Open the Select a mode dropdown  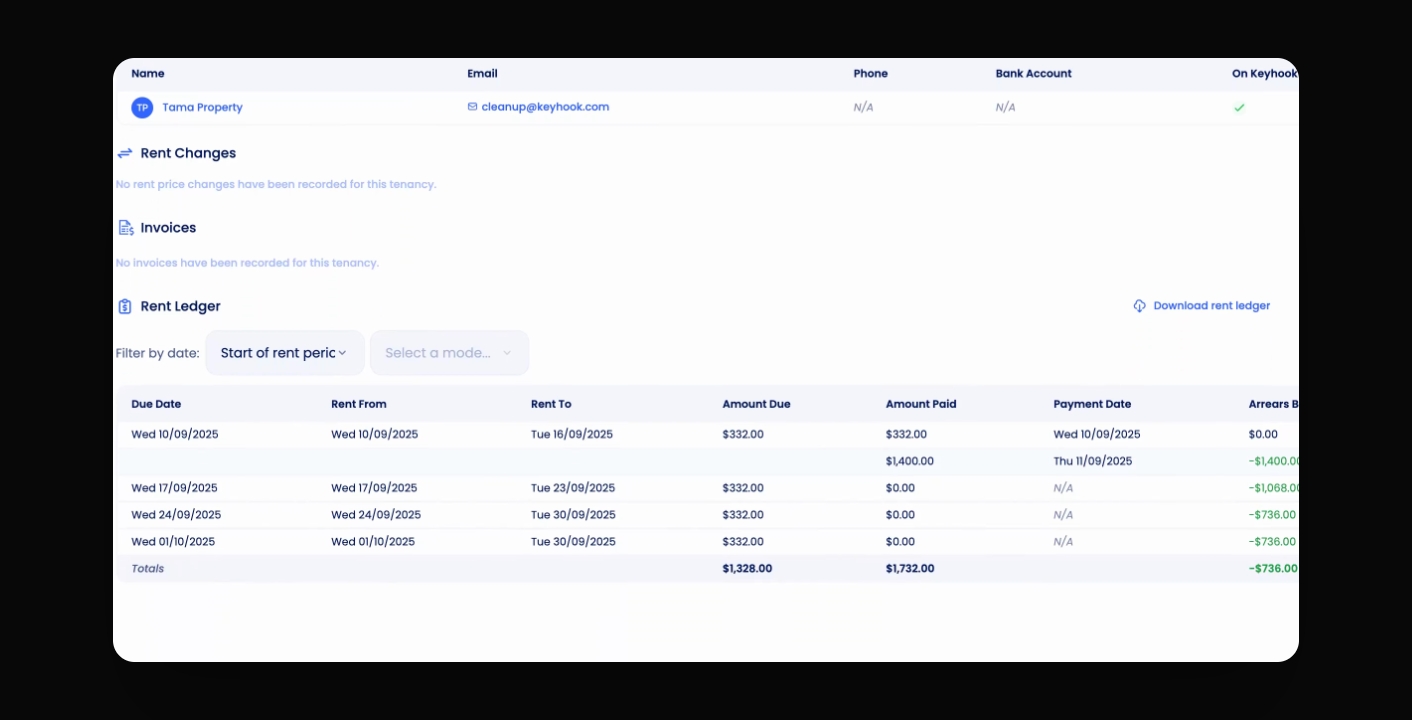449,353
